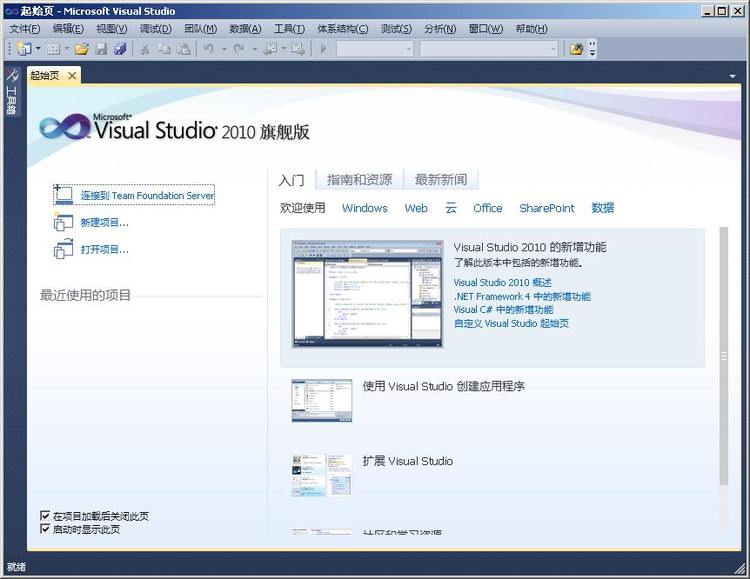Click the 新建项目... link

tap(104, 223)
